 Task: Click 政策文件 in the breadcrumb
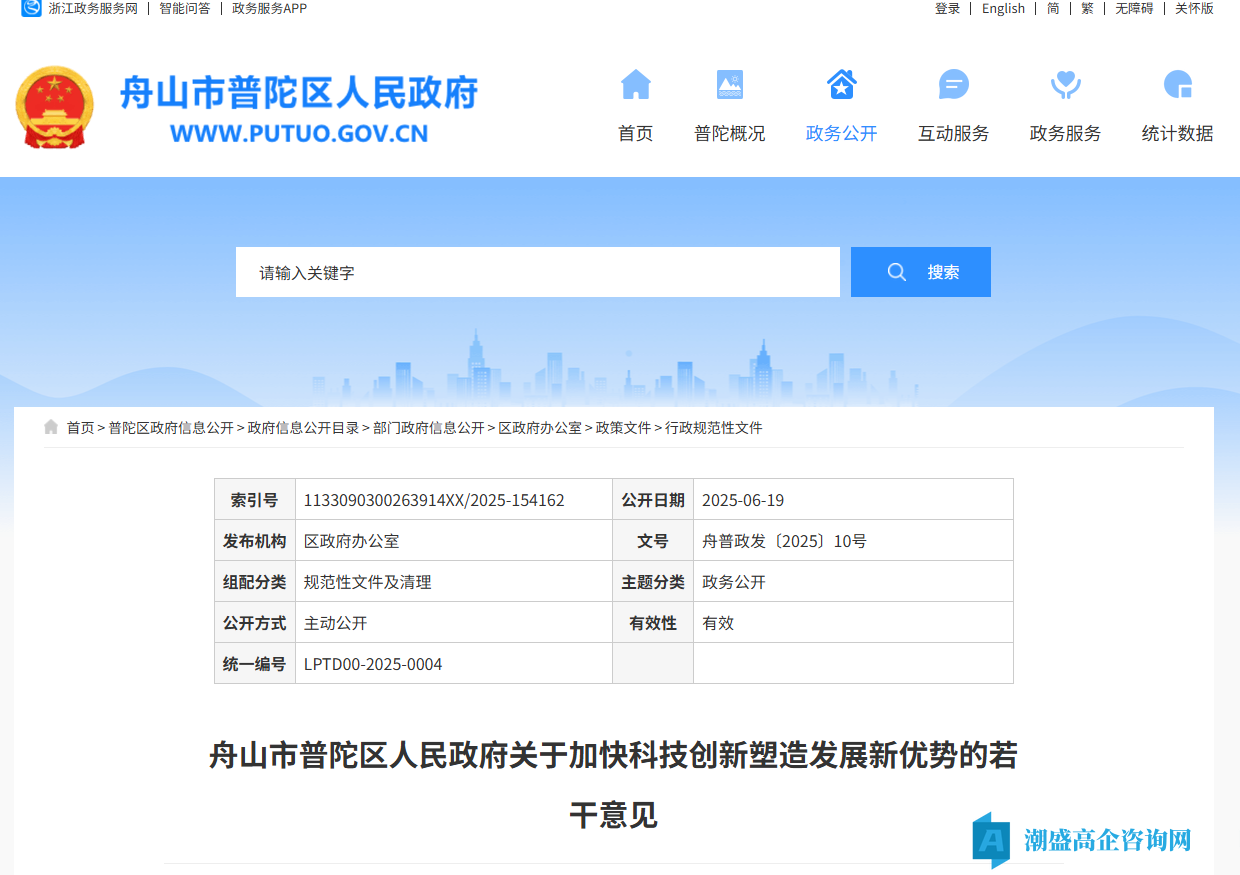click(x=623, y=428)
